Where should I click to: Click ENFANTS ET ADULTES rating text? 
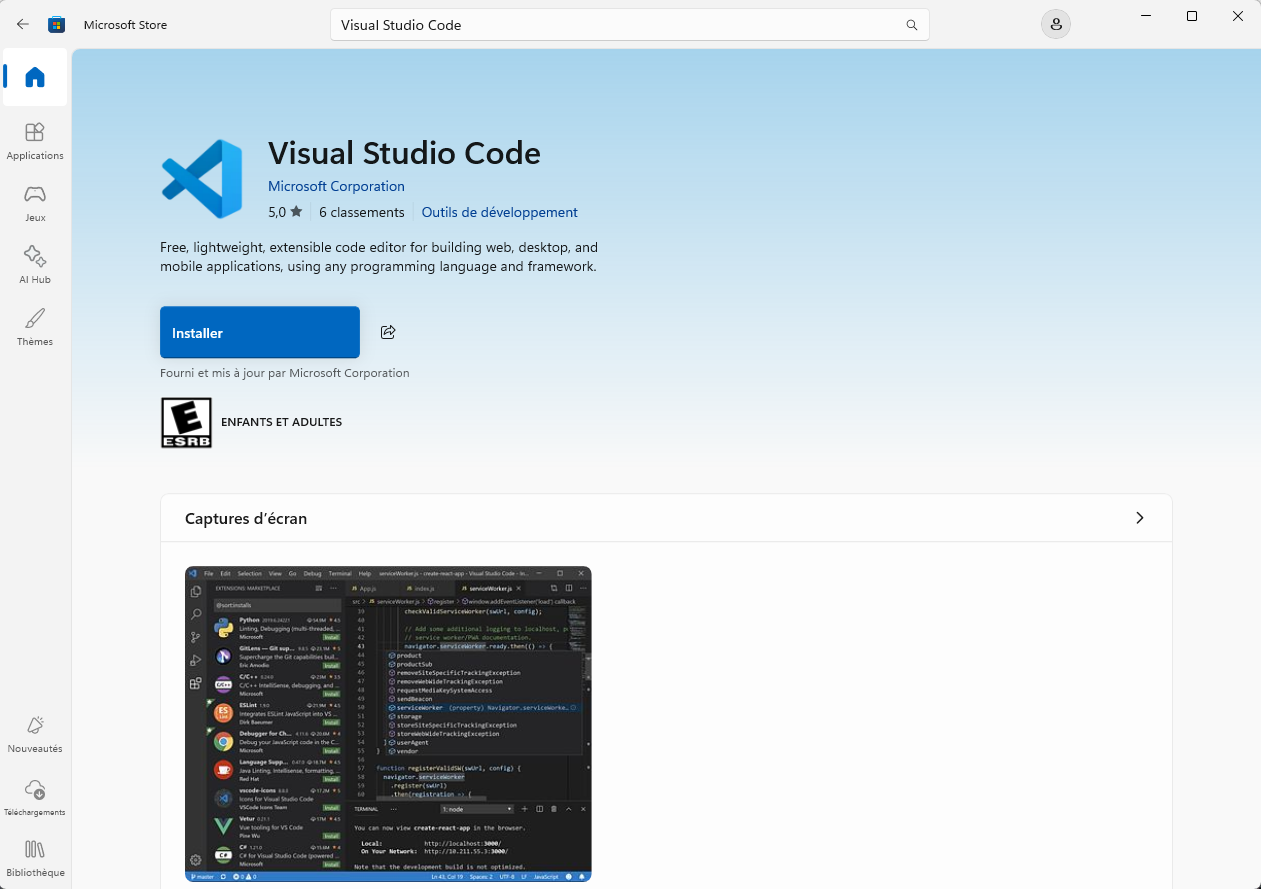coord(281,422)
